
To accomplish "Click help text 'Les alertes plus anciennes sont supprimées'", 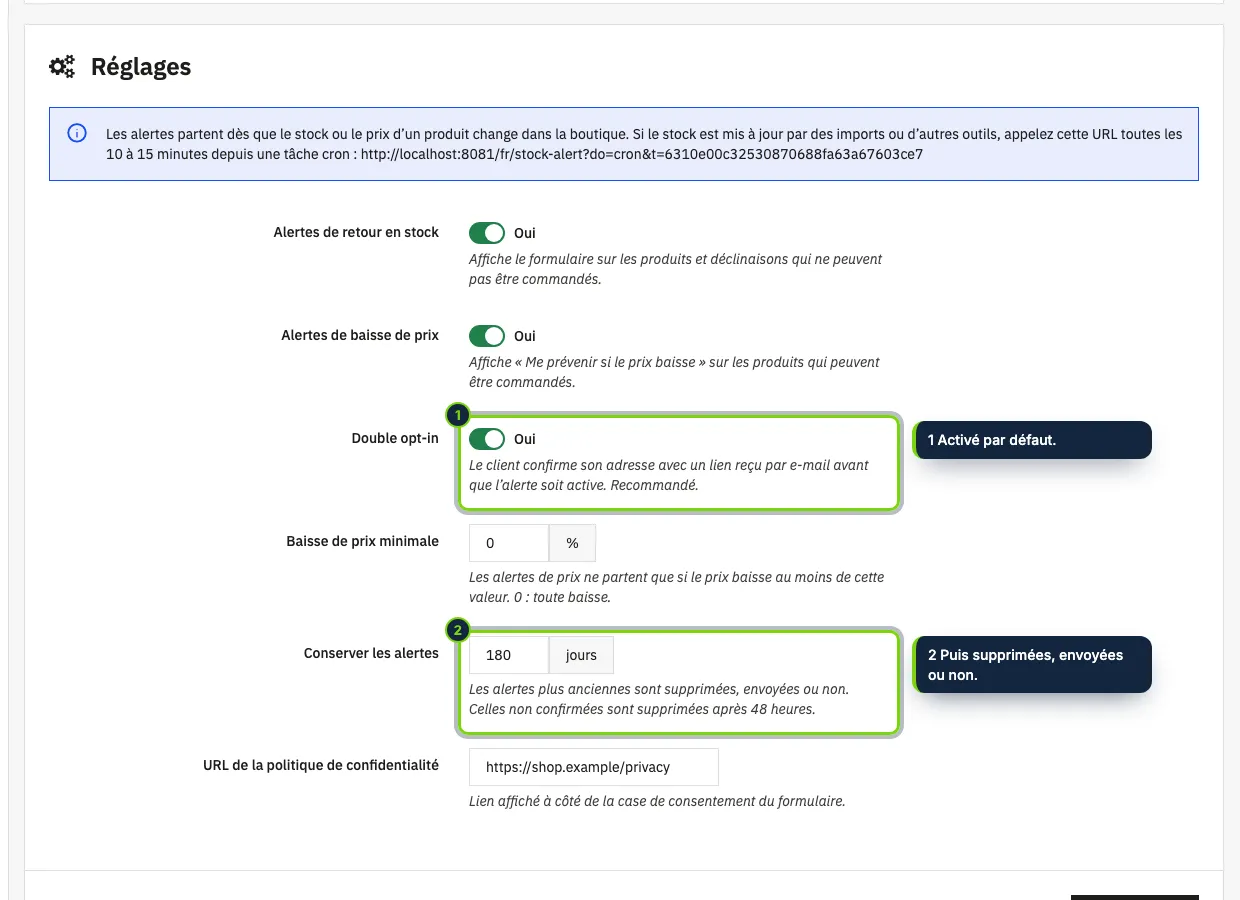I will tap(659, 699).
